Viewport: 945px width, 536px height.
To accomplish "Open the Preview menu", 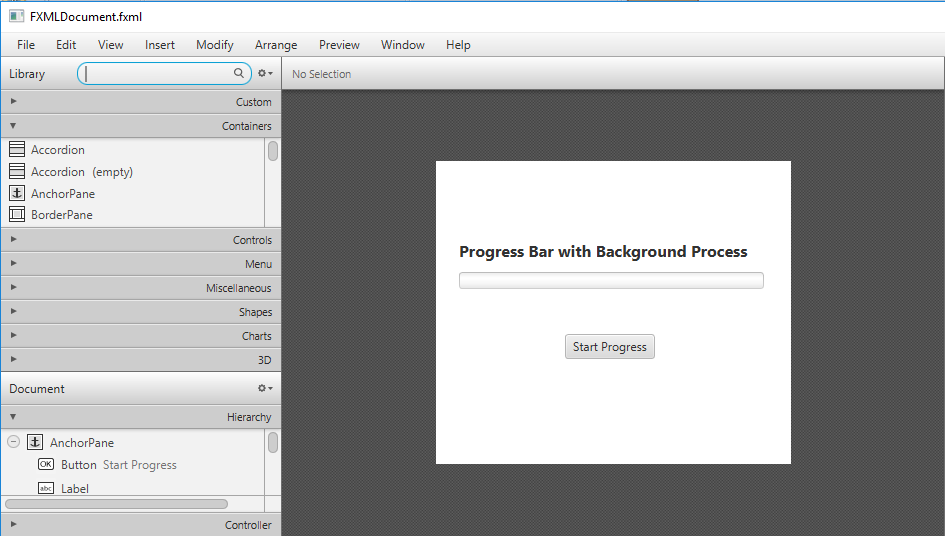I will click(x=339, y=45).
